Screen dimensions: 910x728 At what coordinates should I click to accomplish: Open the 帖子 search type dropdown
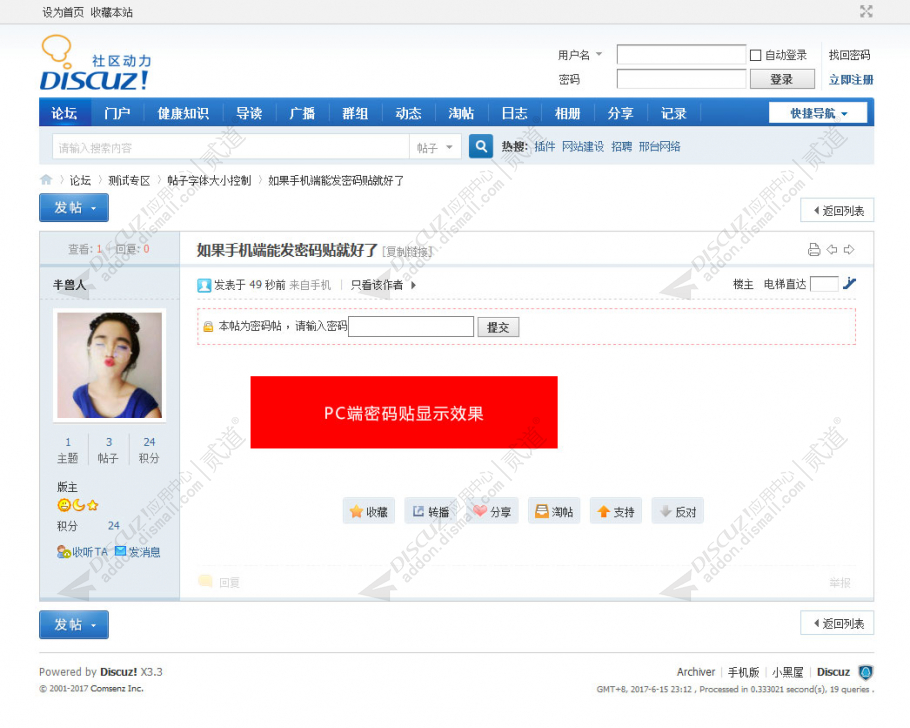coord(435,147)
